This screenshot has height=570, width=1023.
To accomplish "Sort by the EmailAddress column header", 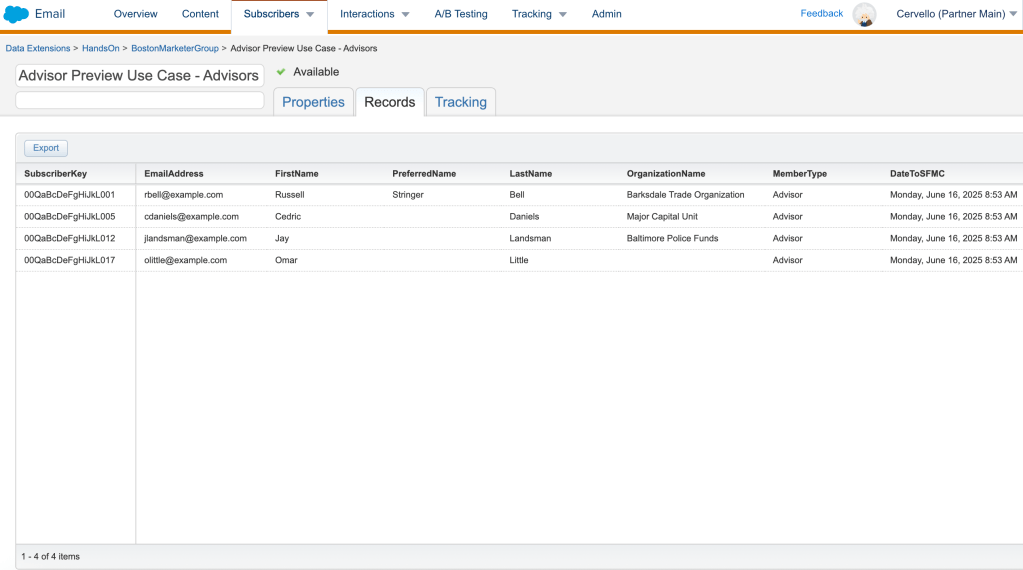I will coord(174,174).
